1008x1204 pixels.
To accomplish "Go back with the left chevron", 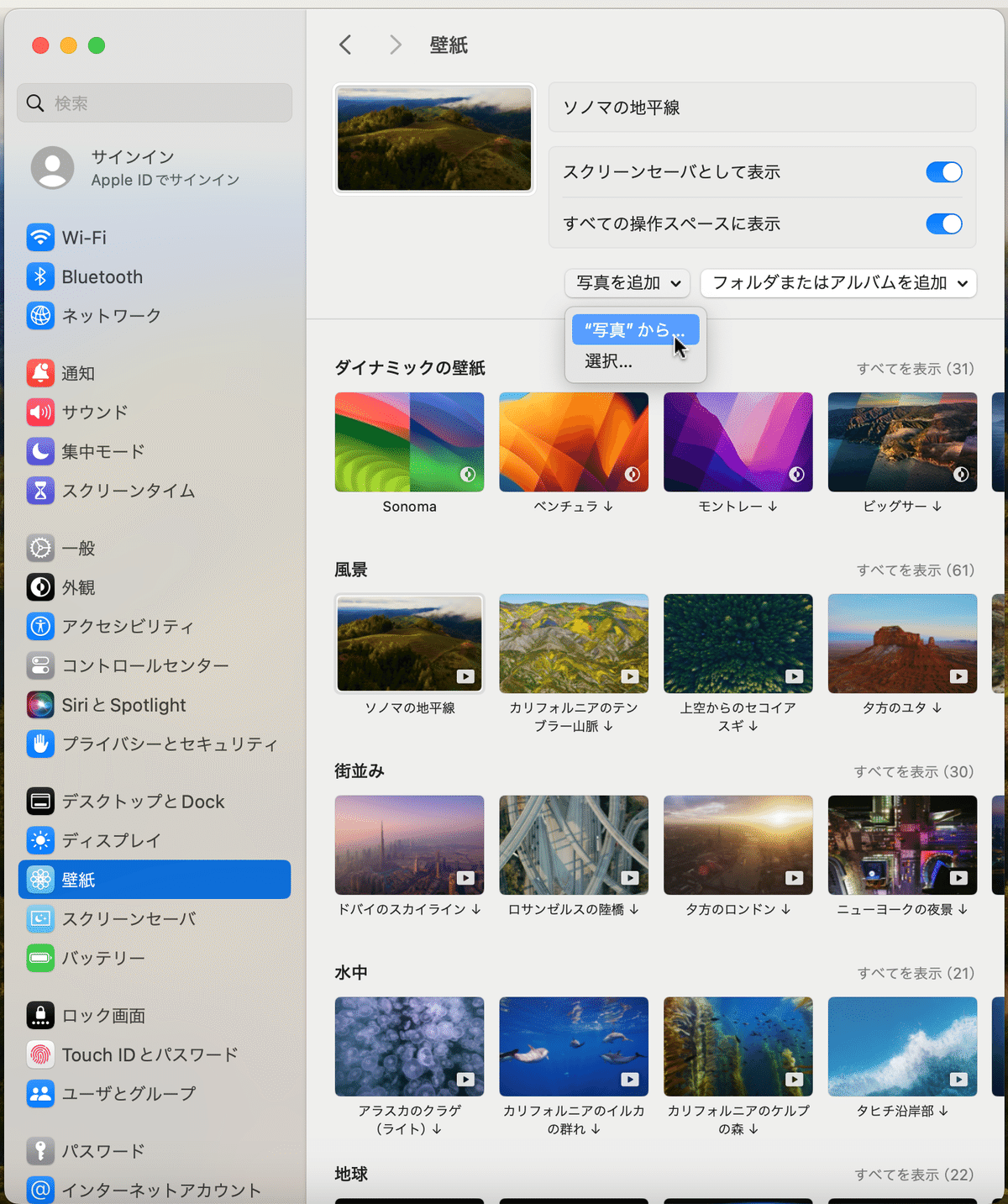I will 345,45.
